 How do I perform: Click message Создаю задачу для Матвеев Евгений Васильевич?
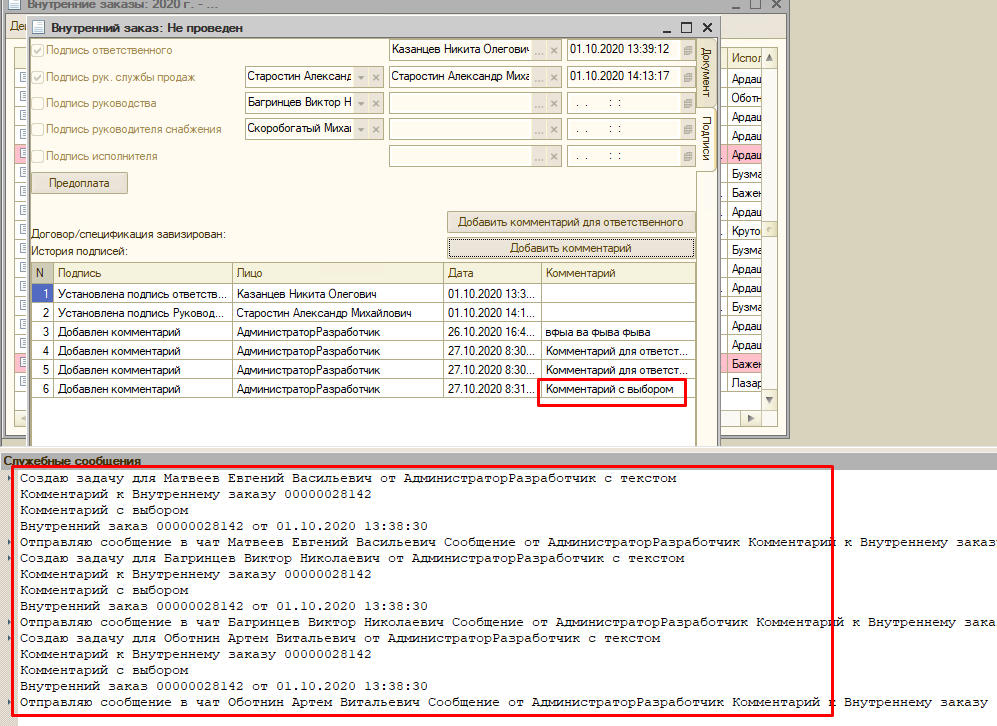tap(348, 478)
